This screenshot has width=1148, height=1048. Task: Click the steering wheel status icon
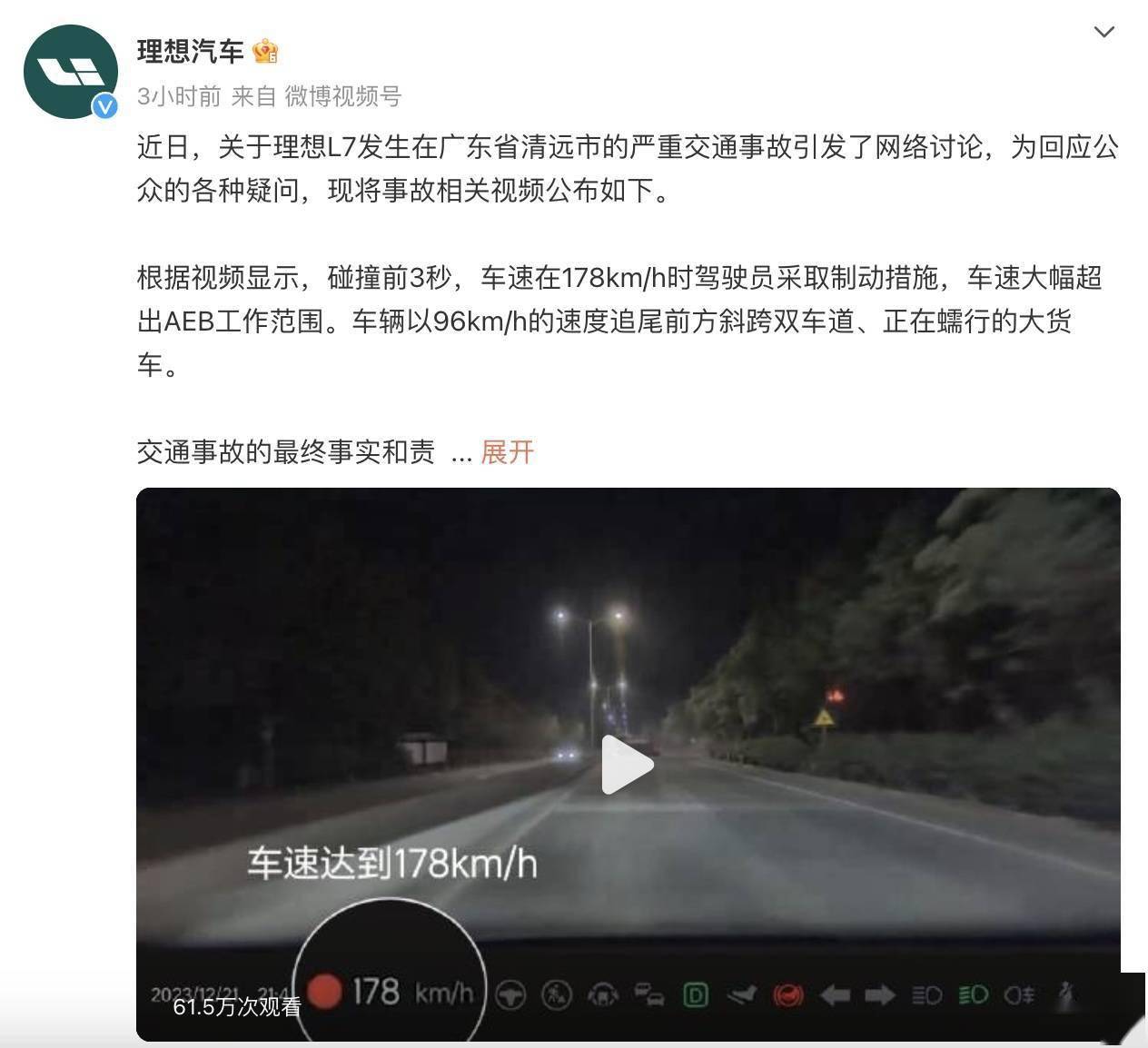[x=510, y=995]
